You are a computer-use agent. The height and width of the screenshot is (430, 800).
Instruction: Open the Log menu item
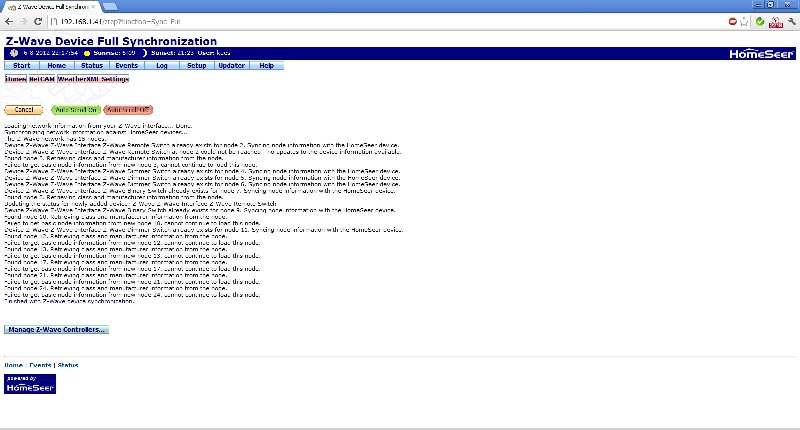coord(162,65)
